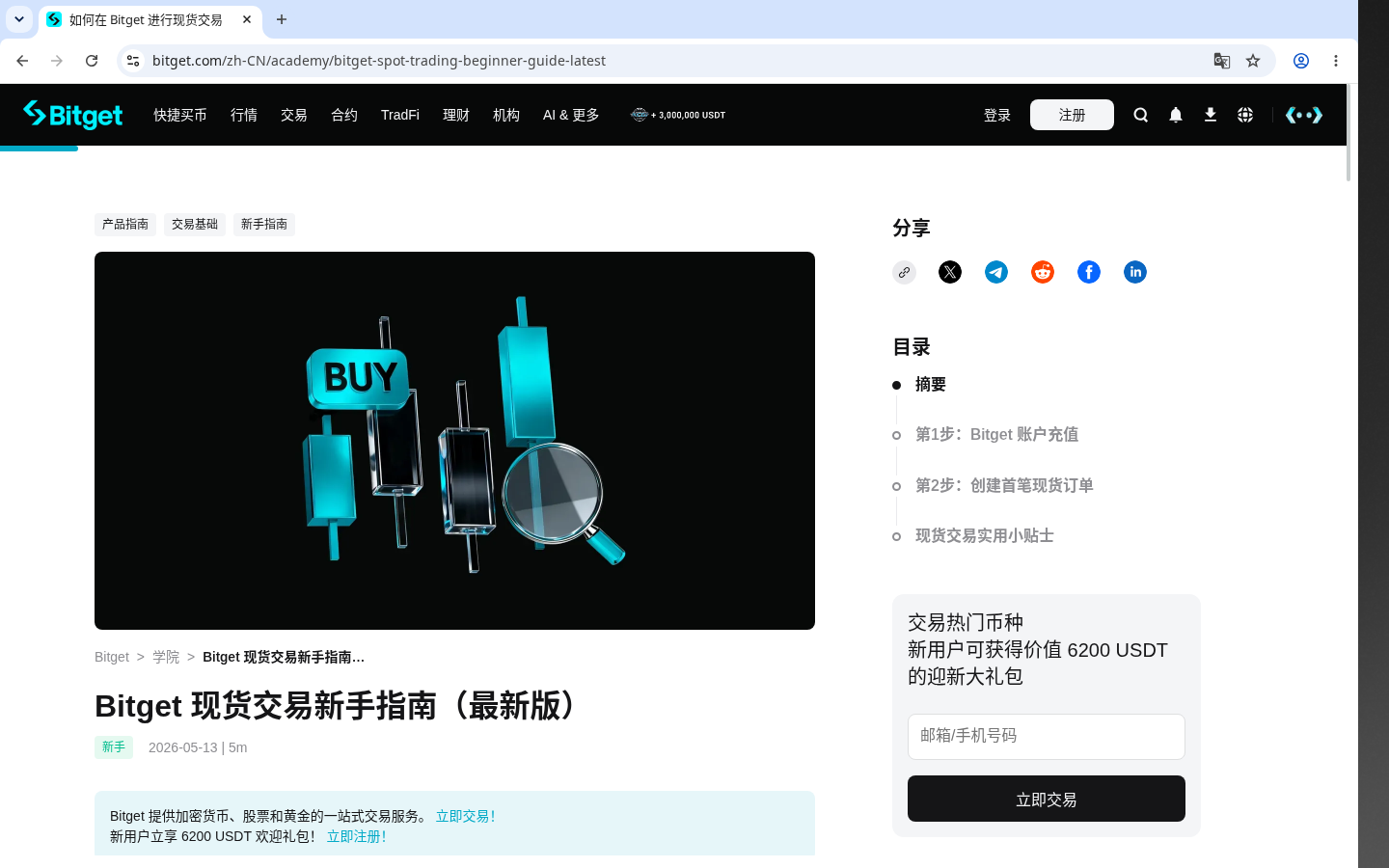Click the BUY candlestick article image
The width and height of the screenshot is (1389, 868).
click(454, 441)
